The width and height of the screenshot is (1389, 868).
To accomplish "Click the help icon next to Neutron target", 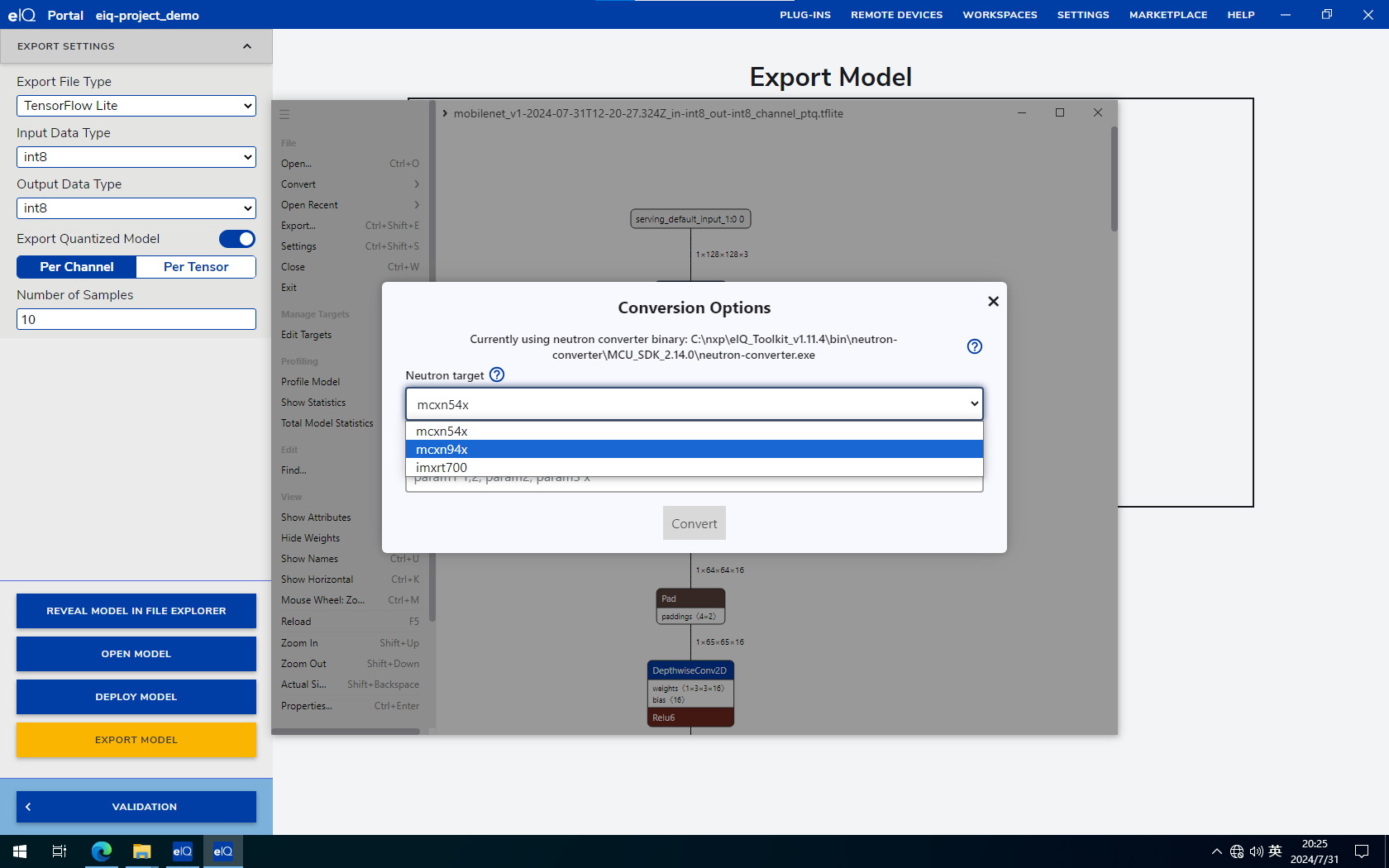I will click(497, 374).
